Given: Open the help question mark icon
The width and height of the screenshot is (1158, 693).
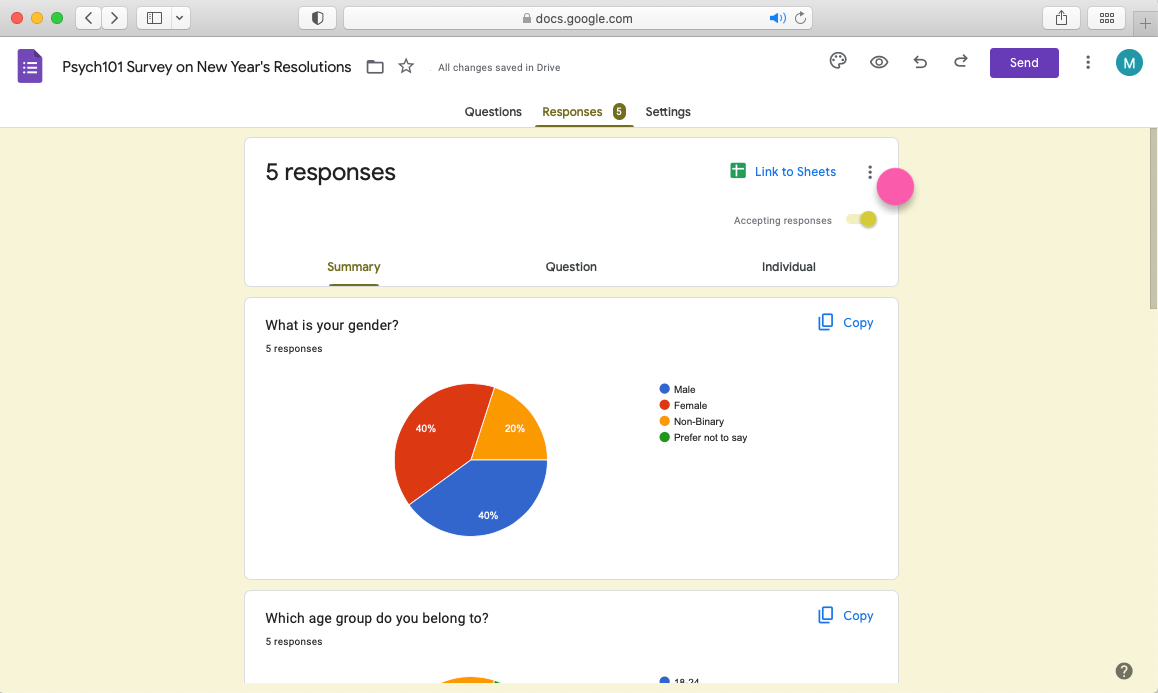Looking at the screenshot, I should click(1124, 671).
